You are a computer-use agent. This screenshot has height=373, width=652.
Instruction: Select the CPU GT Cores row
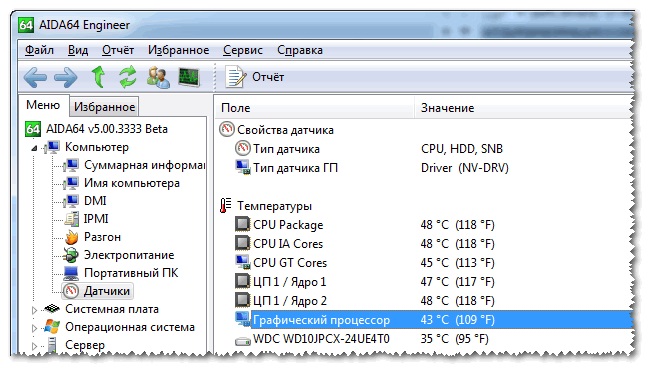click(x=424, y=263)
